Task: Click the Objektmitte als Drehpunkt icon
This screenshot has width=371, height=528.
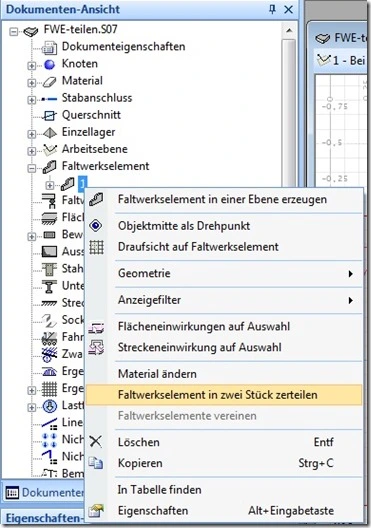Action: [x=96, y=226]
